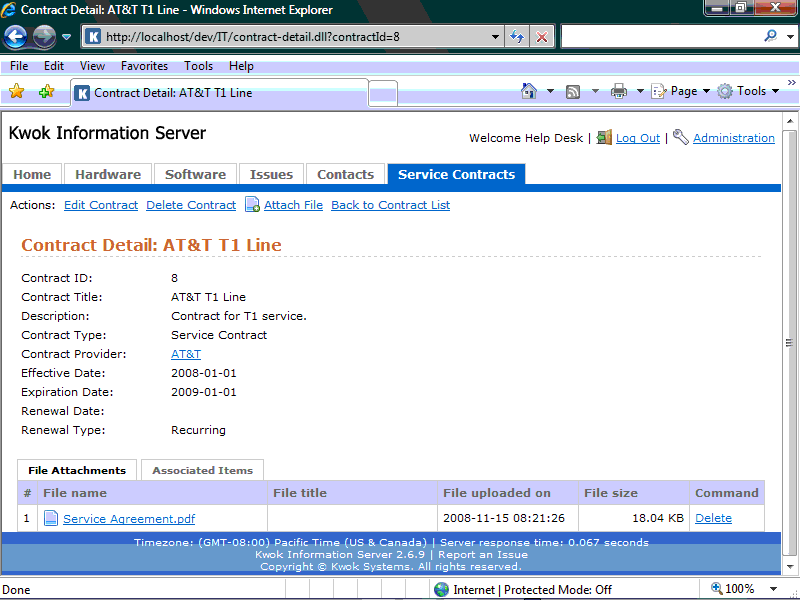Expand the Print dropdown arrow

pos(640,91)
